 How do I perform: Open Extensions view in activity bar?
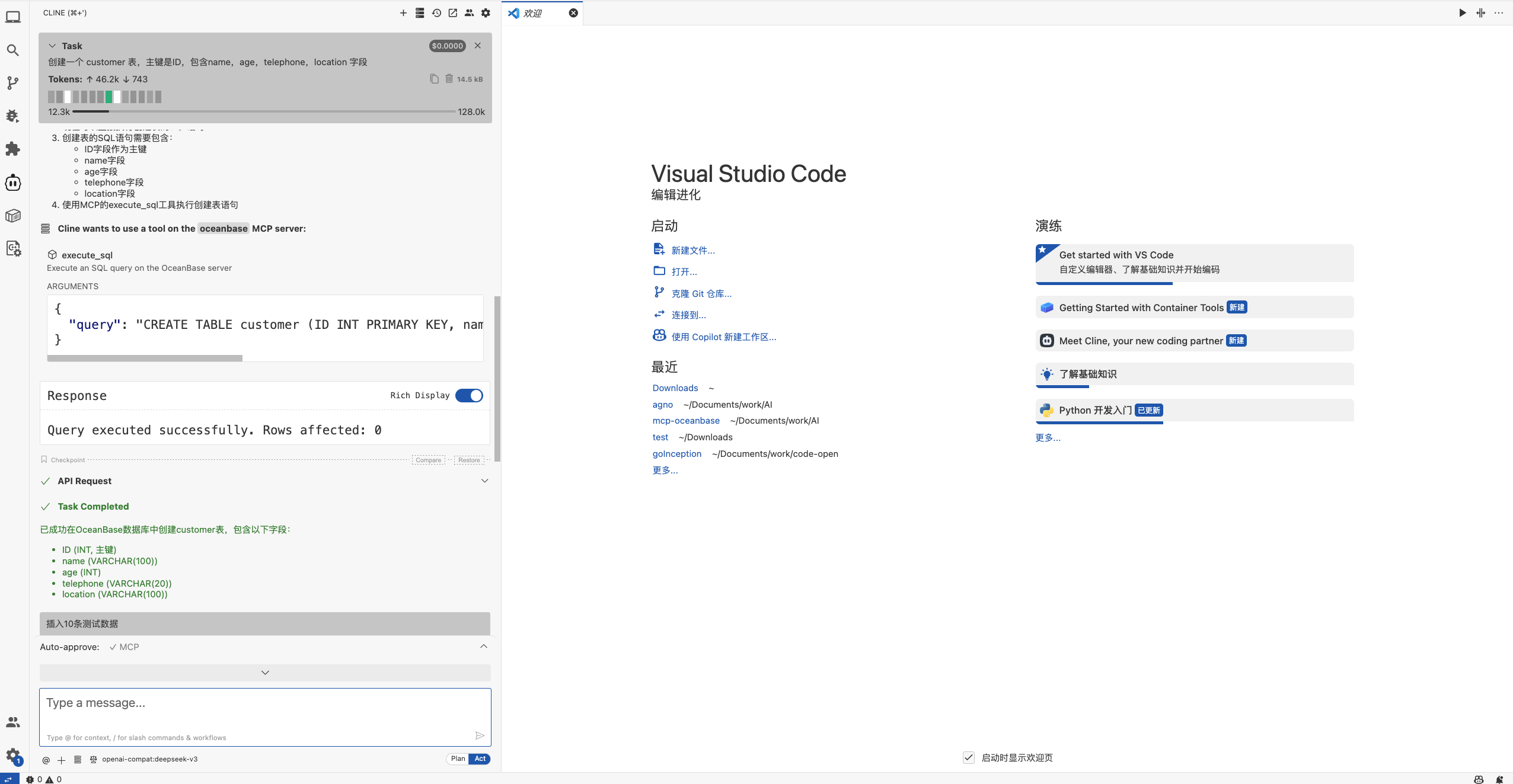(x=13, y=149)
